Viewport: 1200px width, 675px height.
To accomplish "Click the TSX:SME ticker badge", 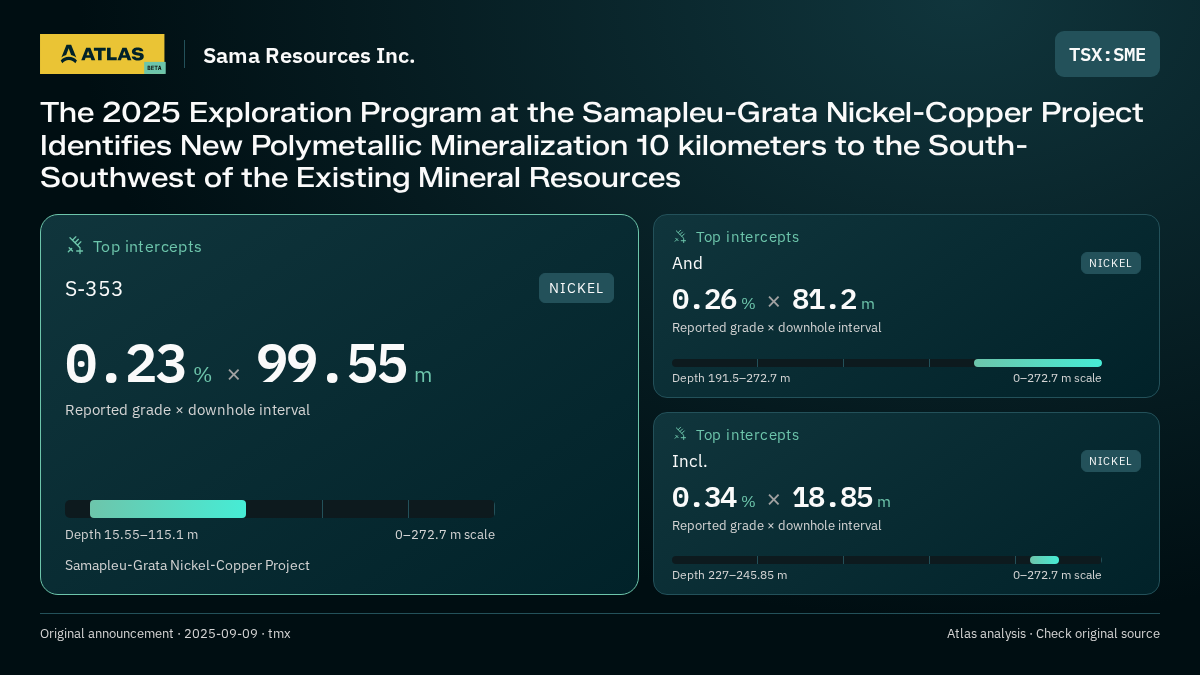I will 1107,54.
